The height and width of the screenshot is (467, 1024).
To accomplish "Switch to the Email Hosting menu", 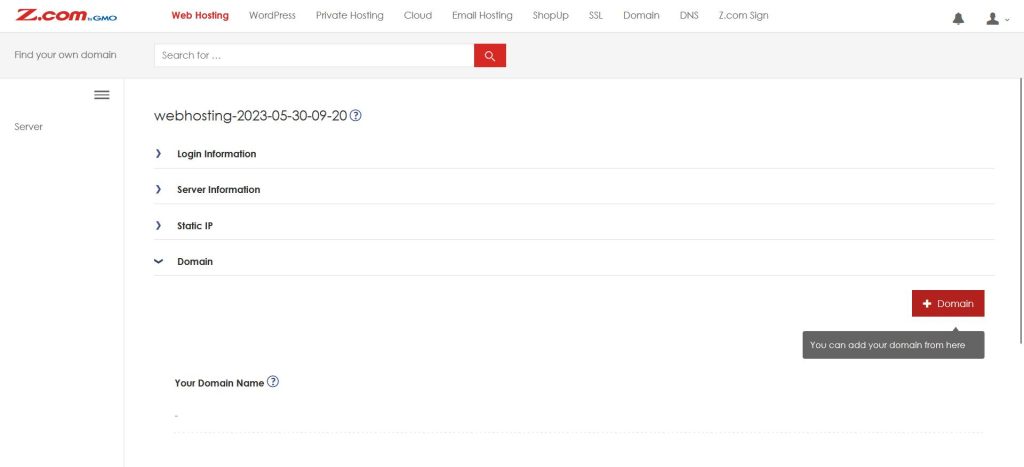I will [482, 16].
